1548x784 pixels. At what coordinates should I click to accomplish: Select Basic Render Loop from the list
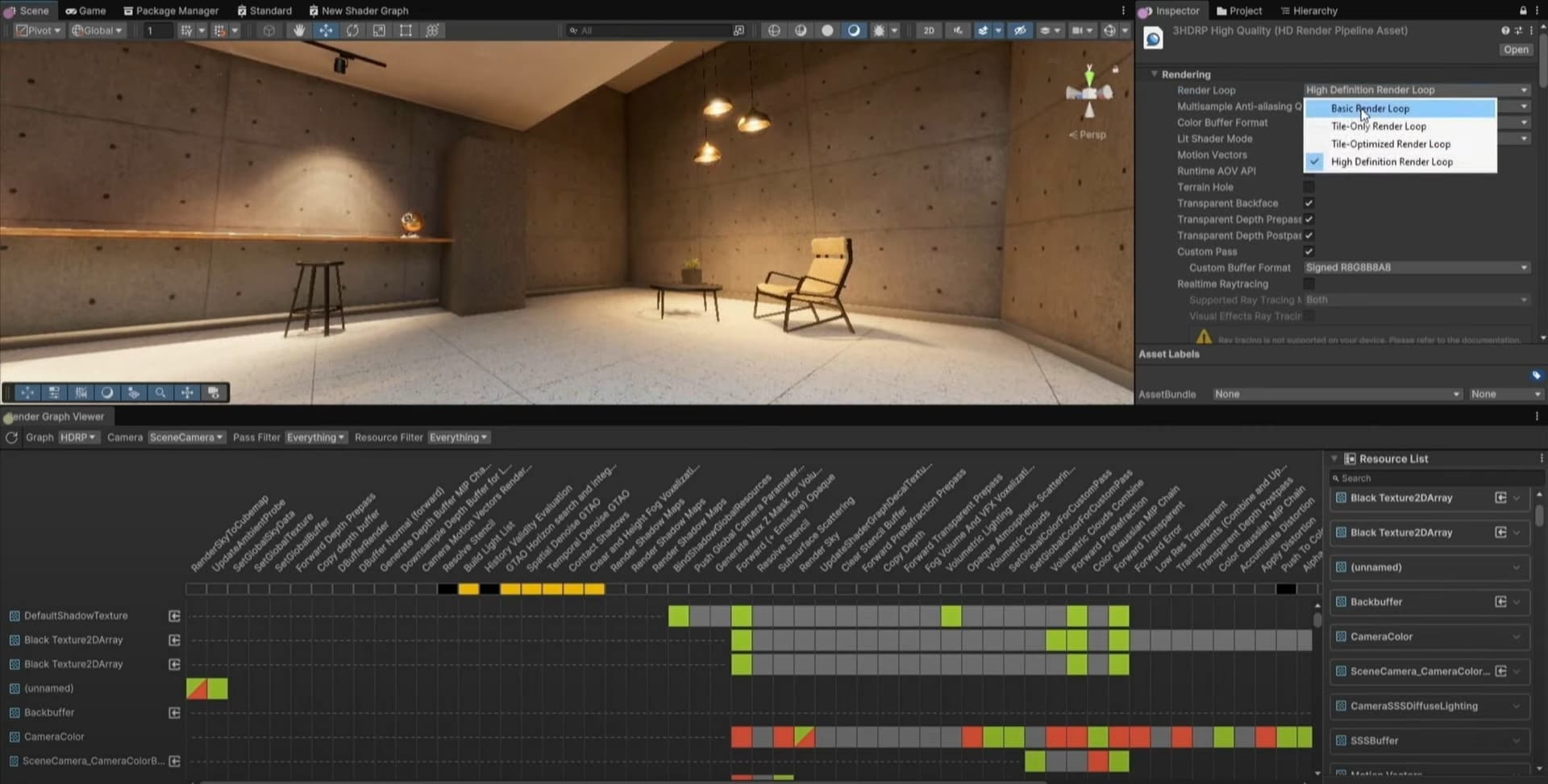coord(1370,108)
